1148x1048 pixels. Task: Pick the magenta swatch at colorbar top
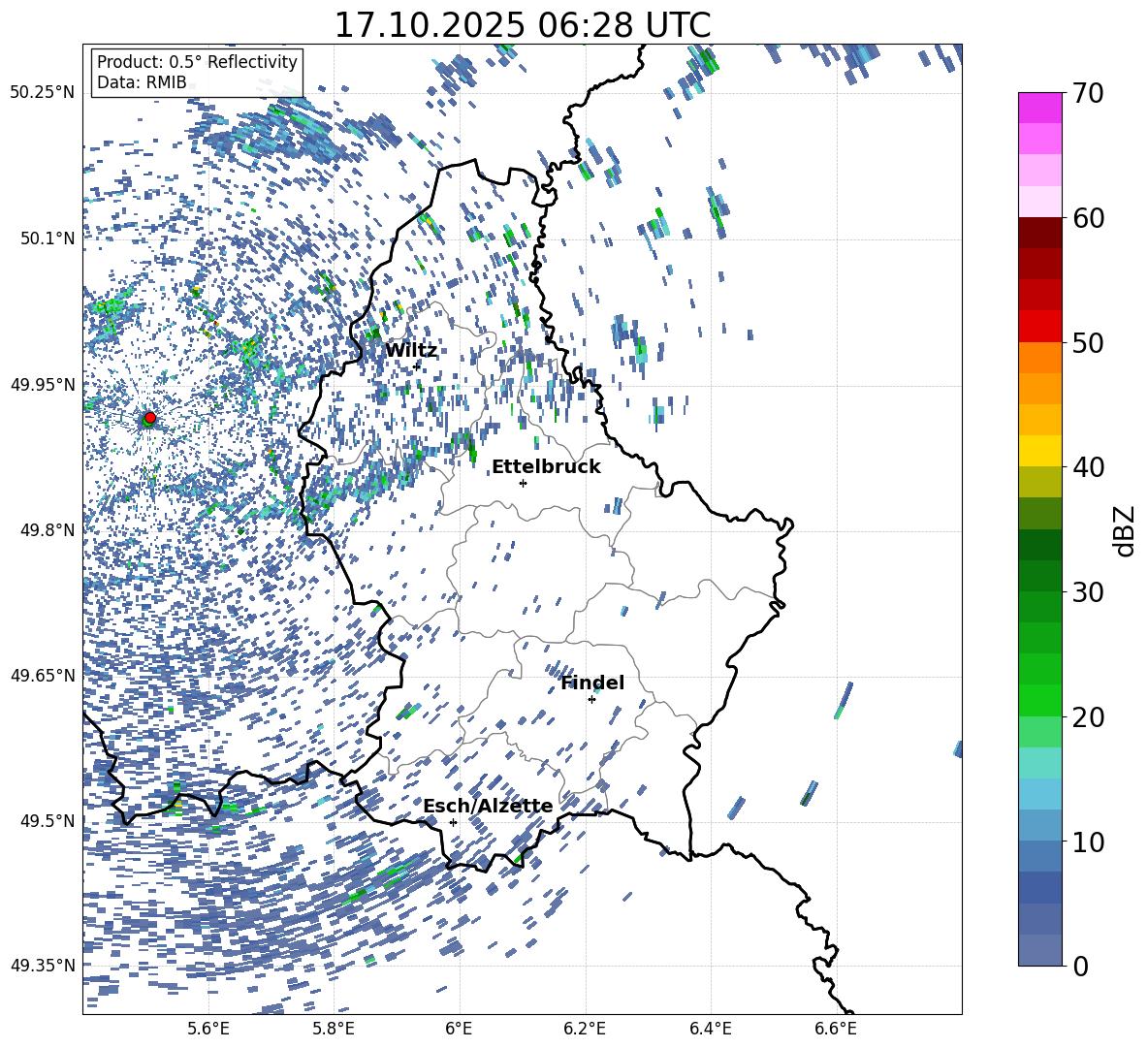tap(1040, 108)
